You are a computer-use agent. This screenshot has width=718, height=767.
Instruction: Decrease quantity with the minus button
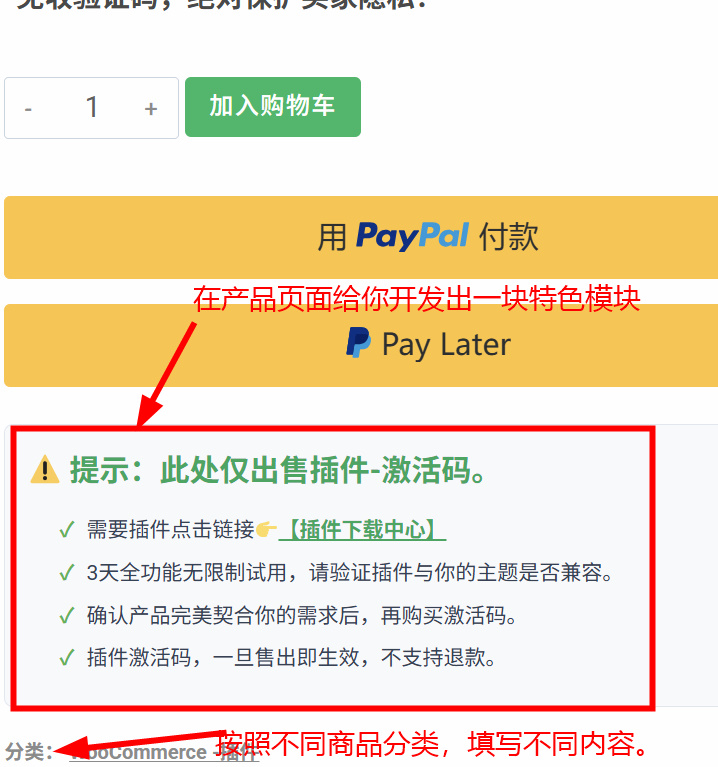point(28,108)
